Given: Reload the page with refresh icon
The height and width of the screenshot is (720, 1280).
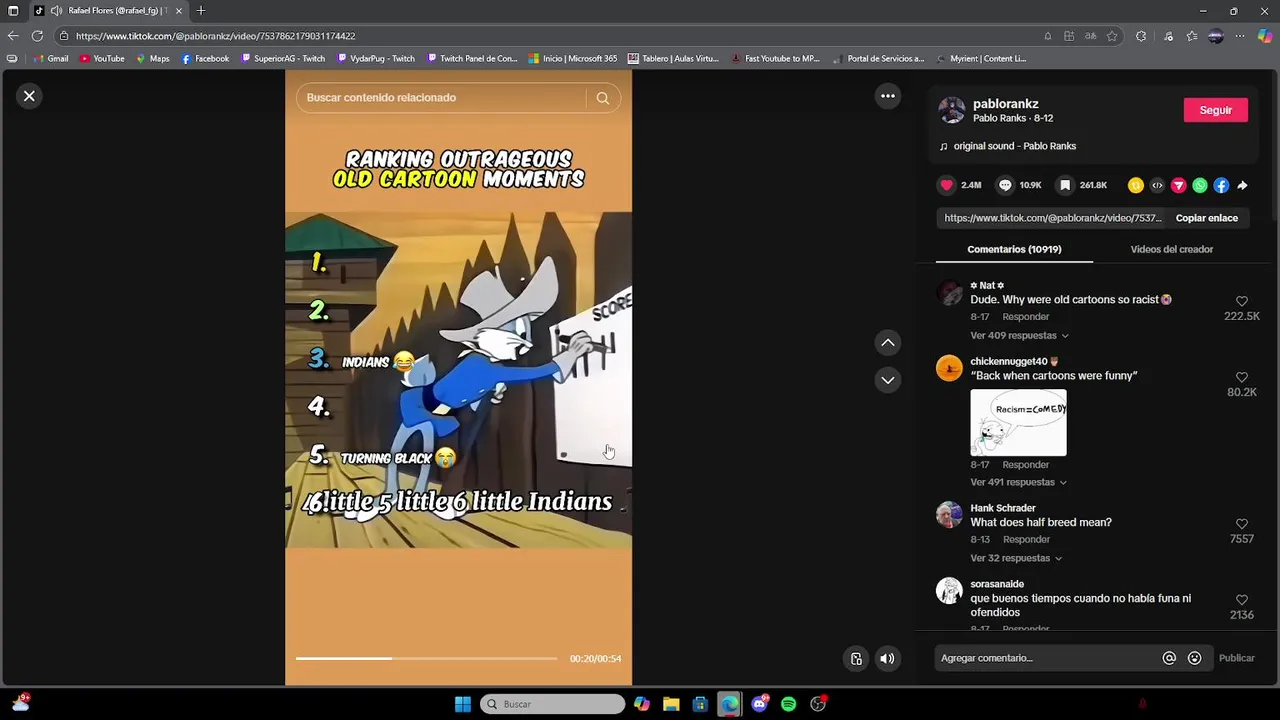Looking at the screenshot, I should coord(37,36).
